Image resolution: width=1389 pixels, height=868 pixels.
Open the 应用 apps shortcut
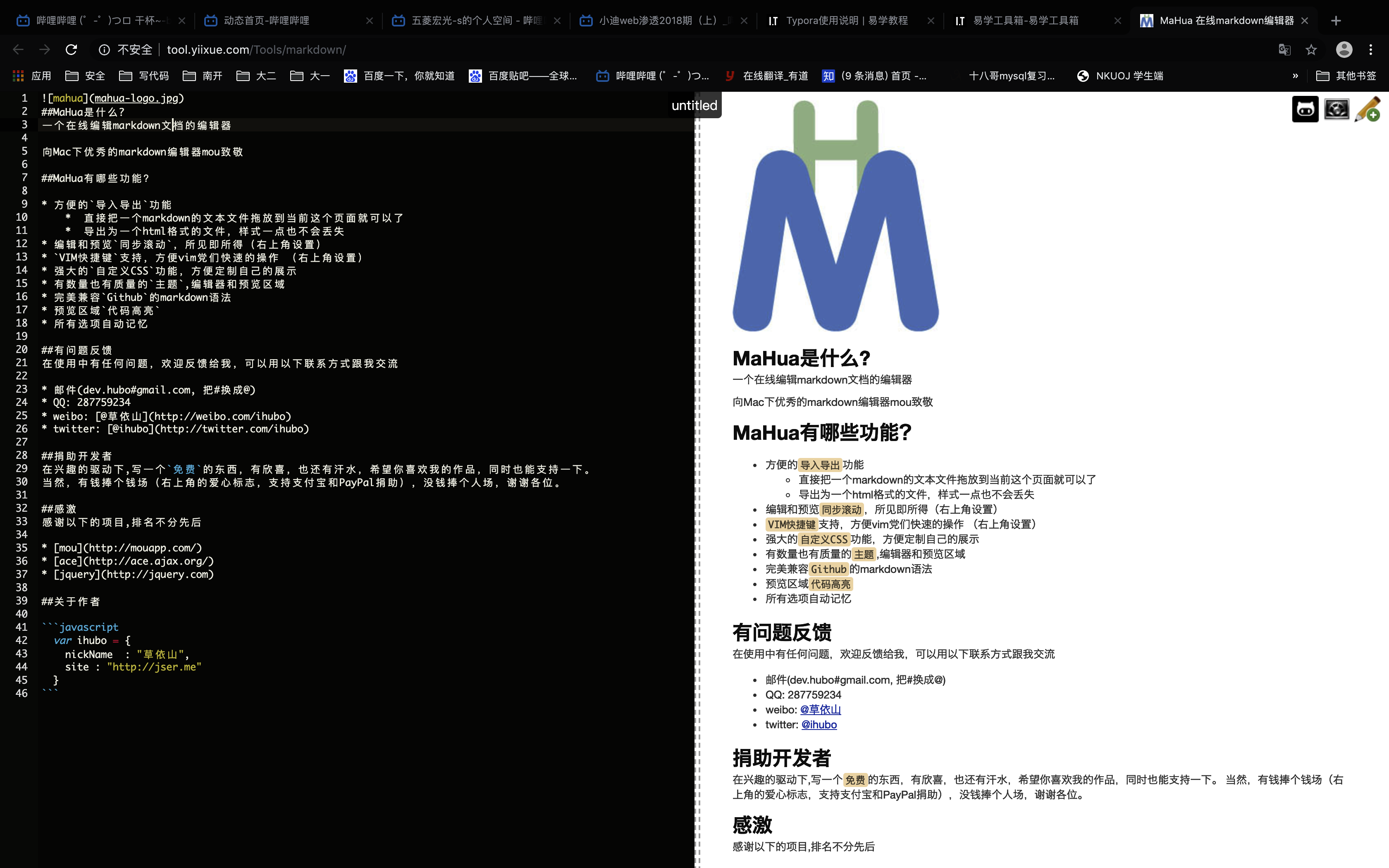click(32, 76)
